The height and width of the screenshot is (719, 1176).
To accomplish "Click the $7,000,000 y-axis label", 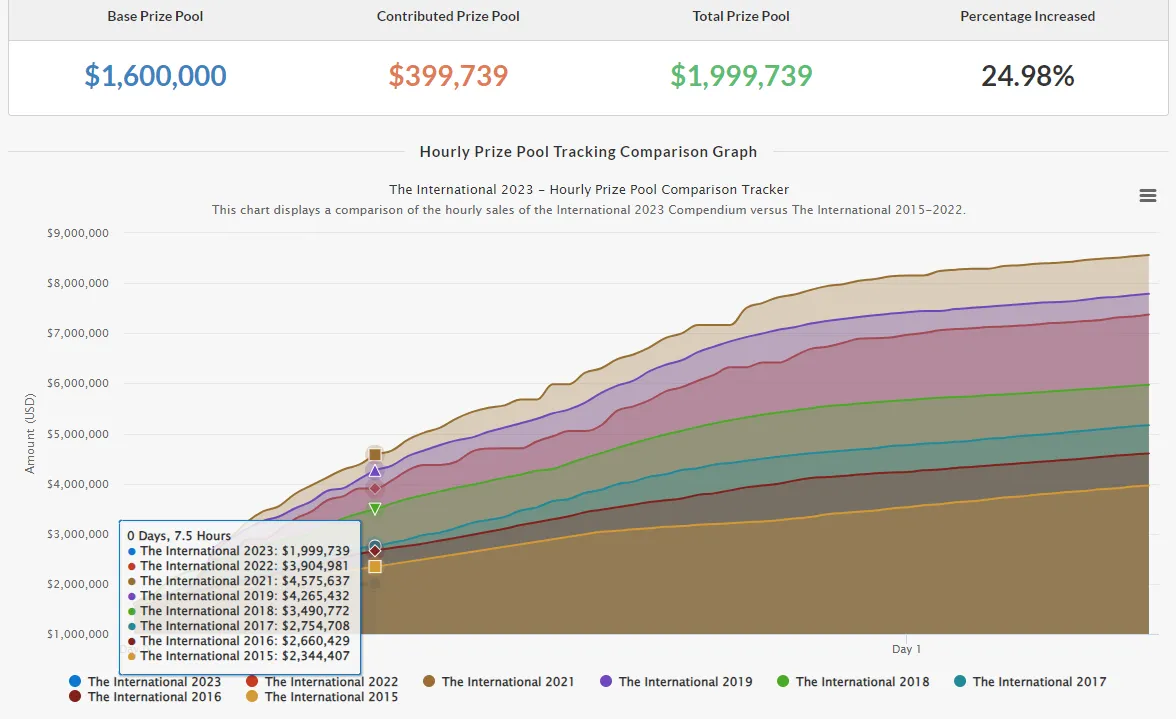I will [x=78, y=333].
